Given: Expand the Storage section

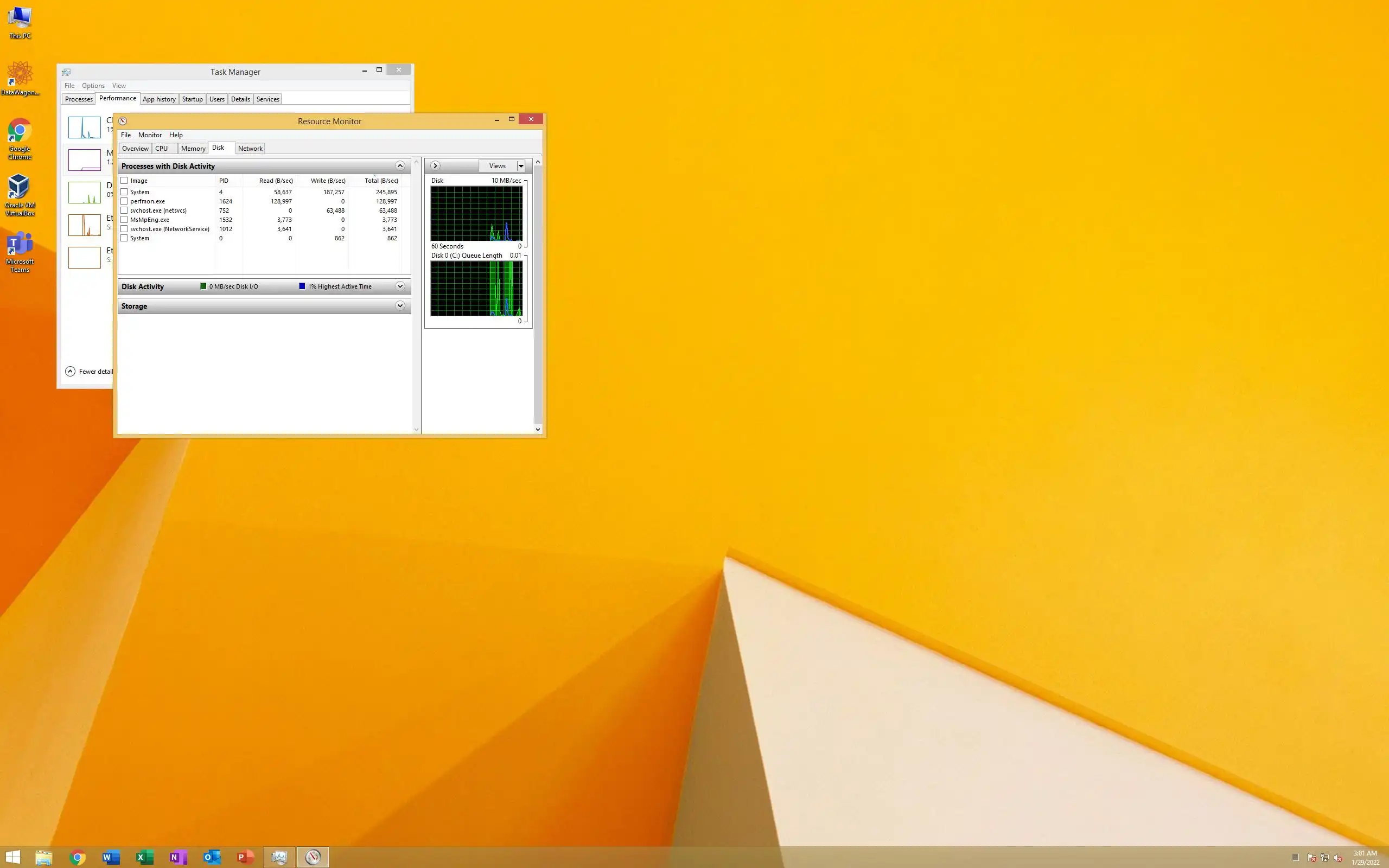Looking at the screenshot, I should (x=400, y=306).
